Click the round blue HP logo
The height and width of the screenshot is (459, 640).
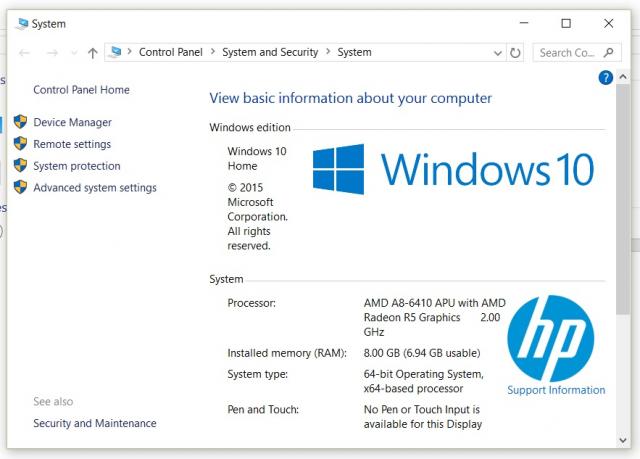click(x=550, y=338)
